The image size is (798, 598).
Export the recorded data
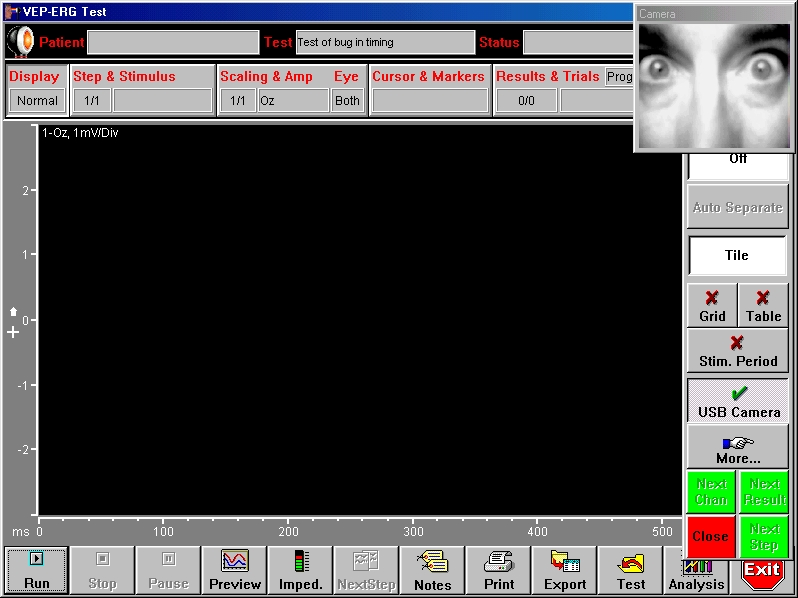565,570
